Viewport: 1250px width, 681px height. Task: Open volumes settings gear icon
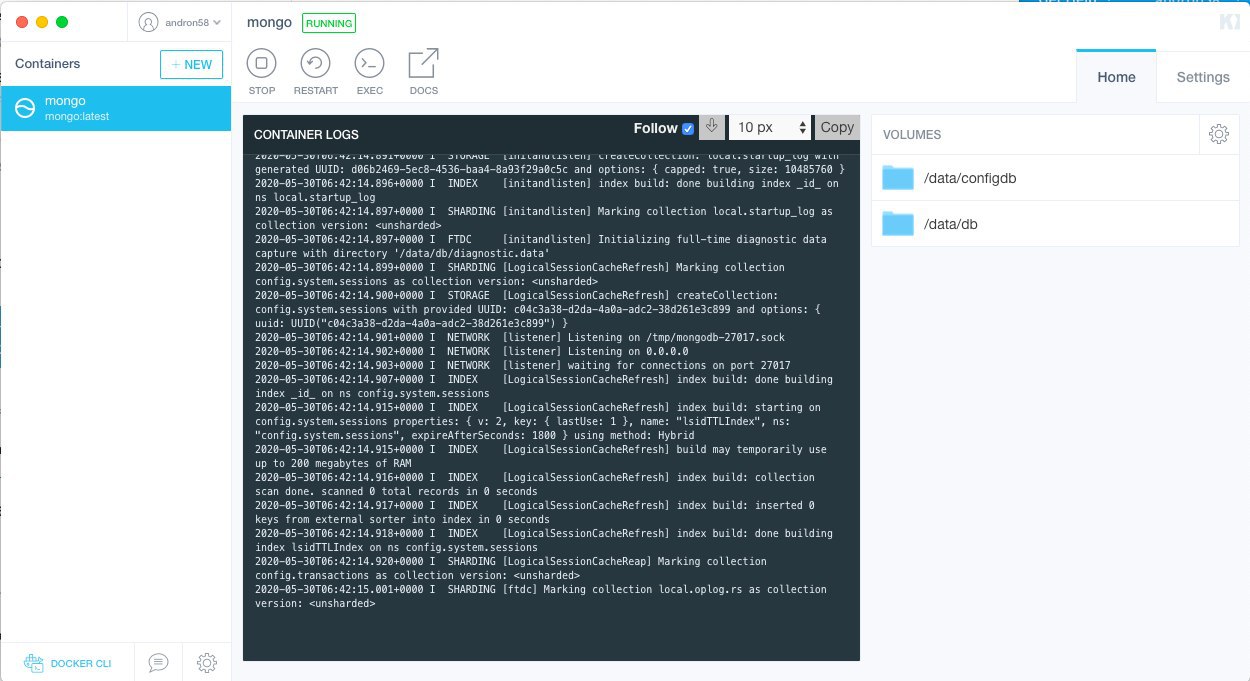coord(1218,134)
